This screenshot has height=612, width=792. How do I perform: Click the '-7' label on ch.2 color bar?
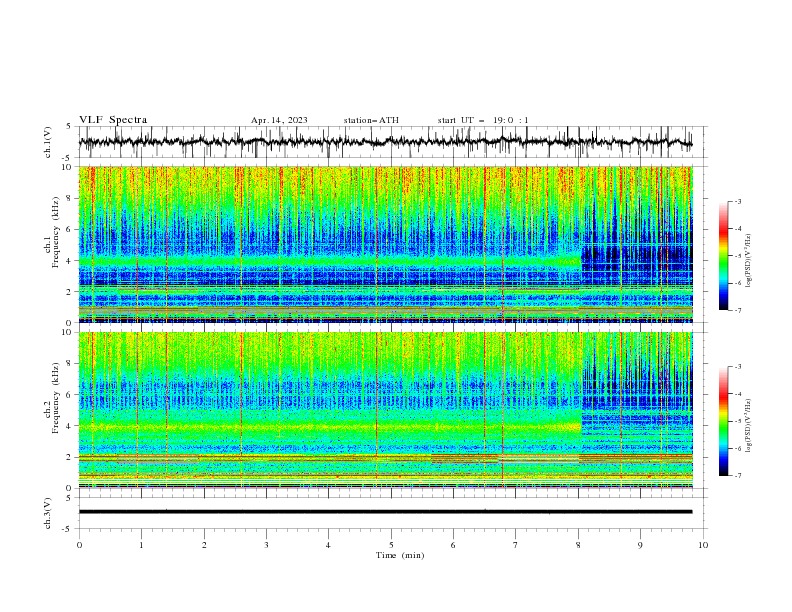click(737, 476)
